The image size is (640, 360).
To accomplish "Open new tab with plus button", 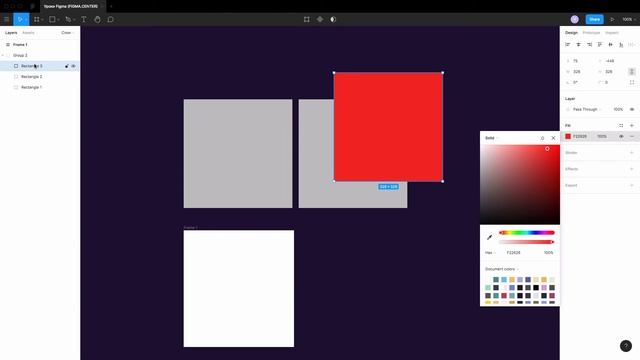I will tap(111, 7).
